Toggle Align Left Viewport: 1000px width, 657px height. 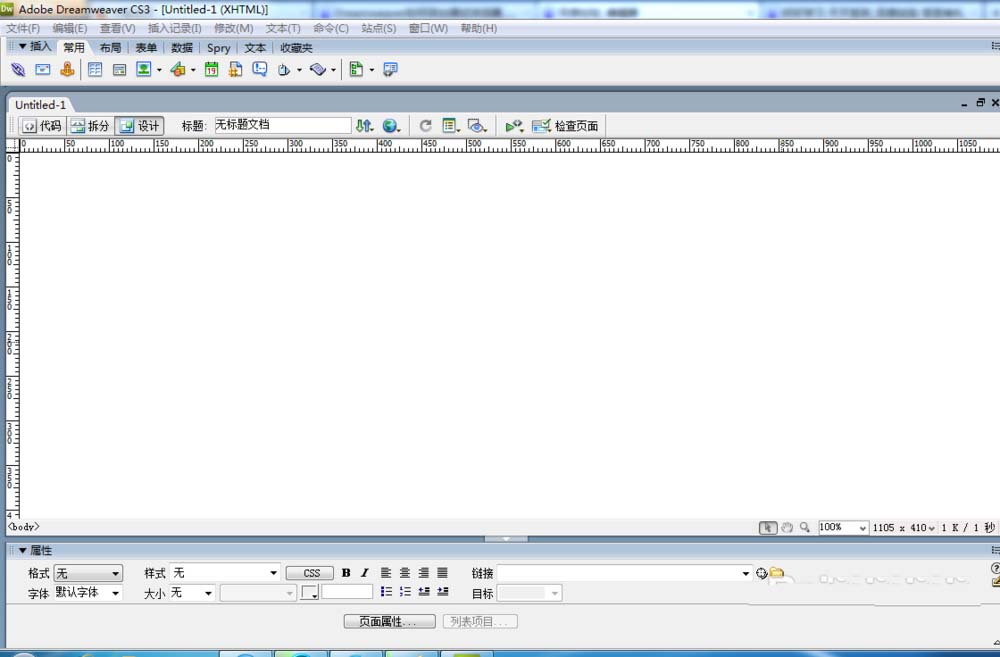click(x=386, y=573)
